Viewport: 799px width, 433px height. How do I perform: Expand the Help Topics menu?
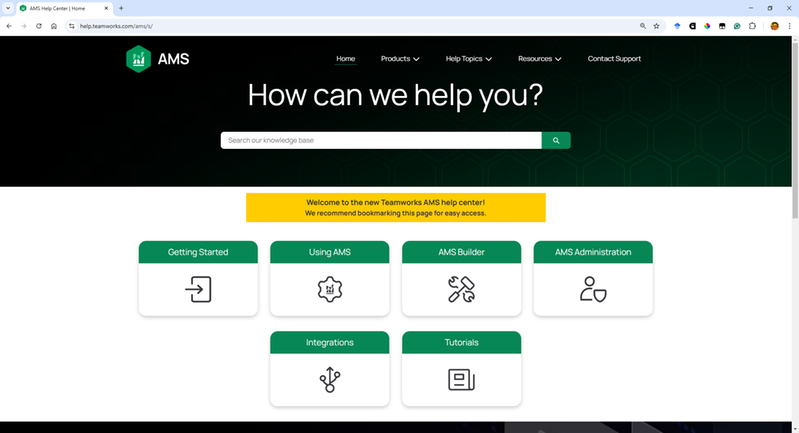[x=469, y=59]
